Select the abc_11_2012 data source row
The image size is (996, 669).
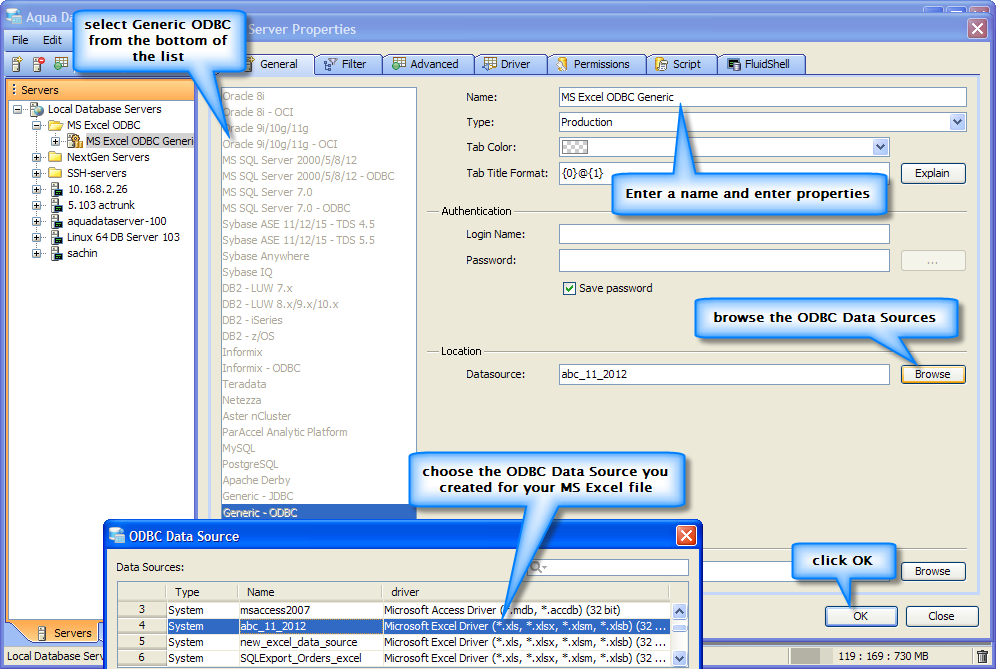coord(393,626)
